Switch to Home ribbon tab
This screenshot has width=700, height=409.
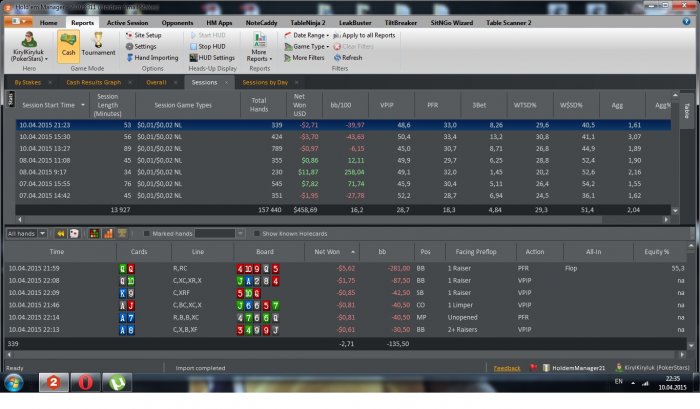point(48,22)
